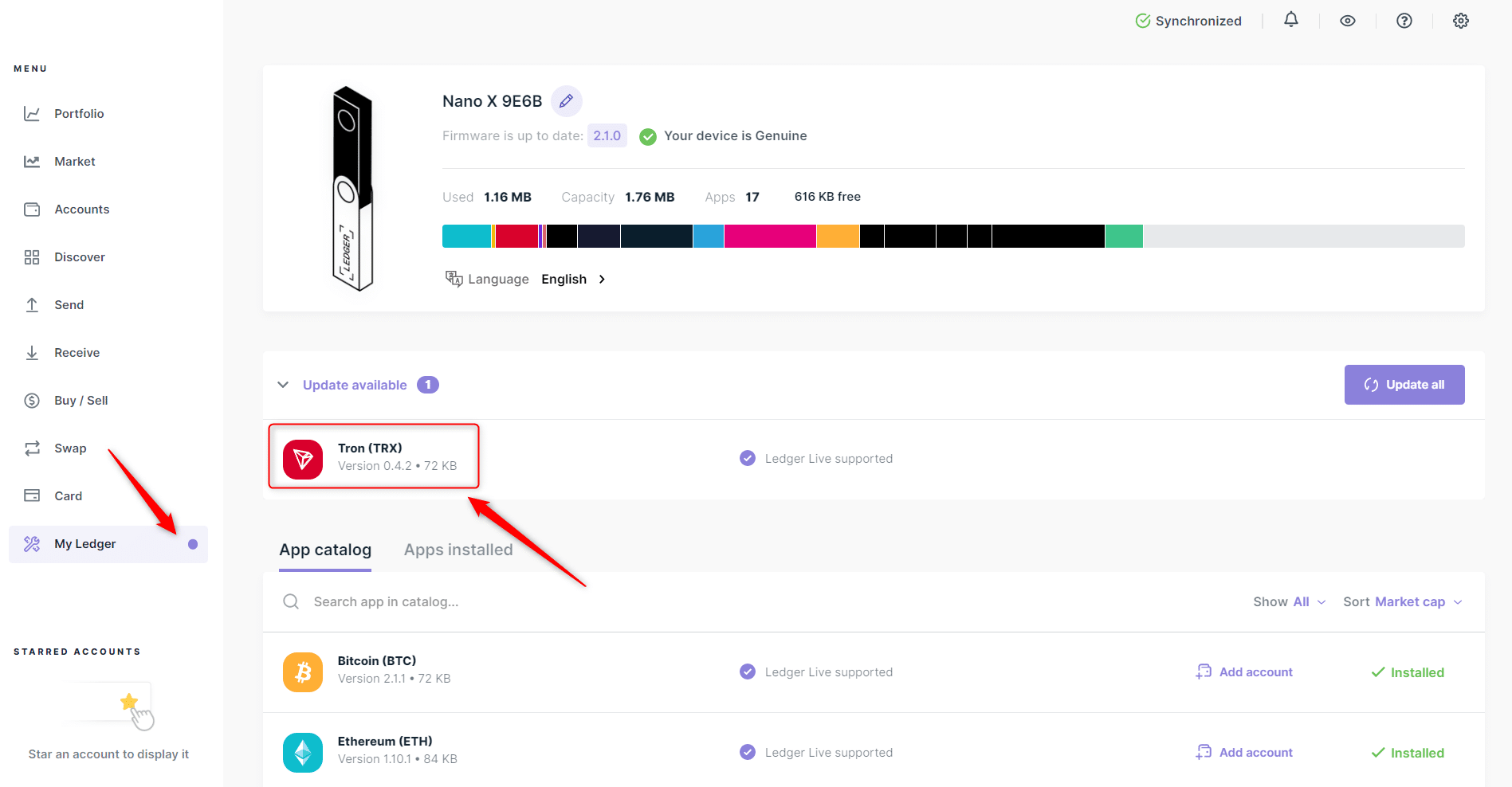Click the Discover icon
Viewport: 1512px width, 787px height.
coord(32,256)
